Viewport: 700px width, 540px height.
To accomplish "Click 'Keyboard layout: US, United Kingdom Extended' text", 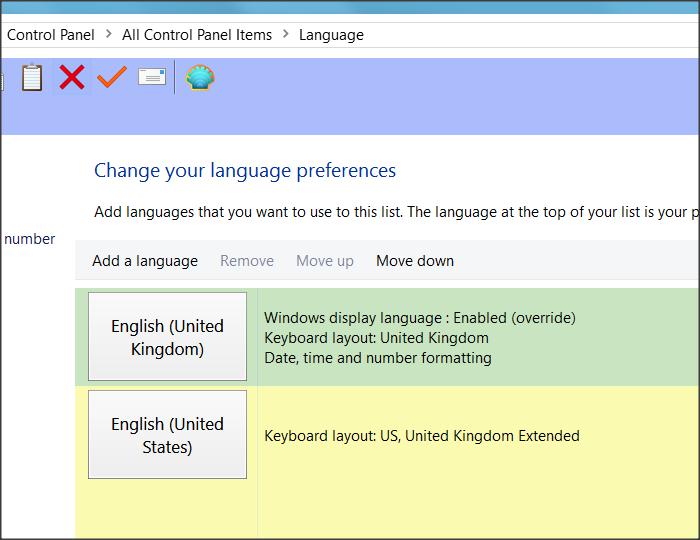I will point(422,436).
